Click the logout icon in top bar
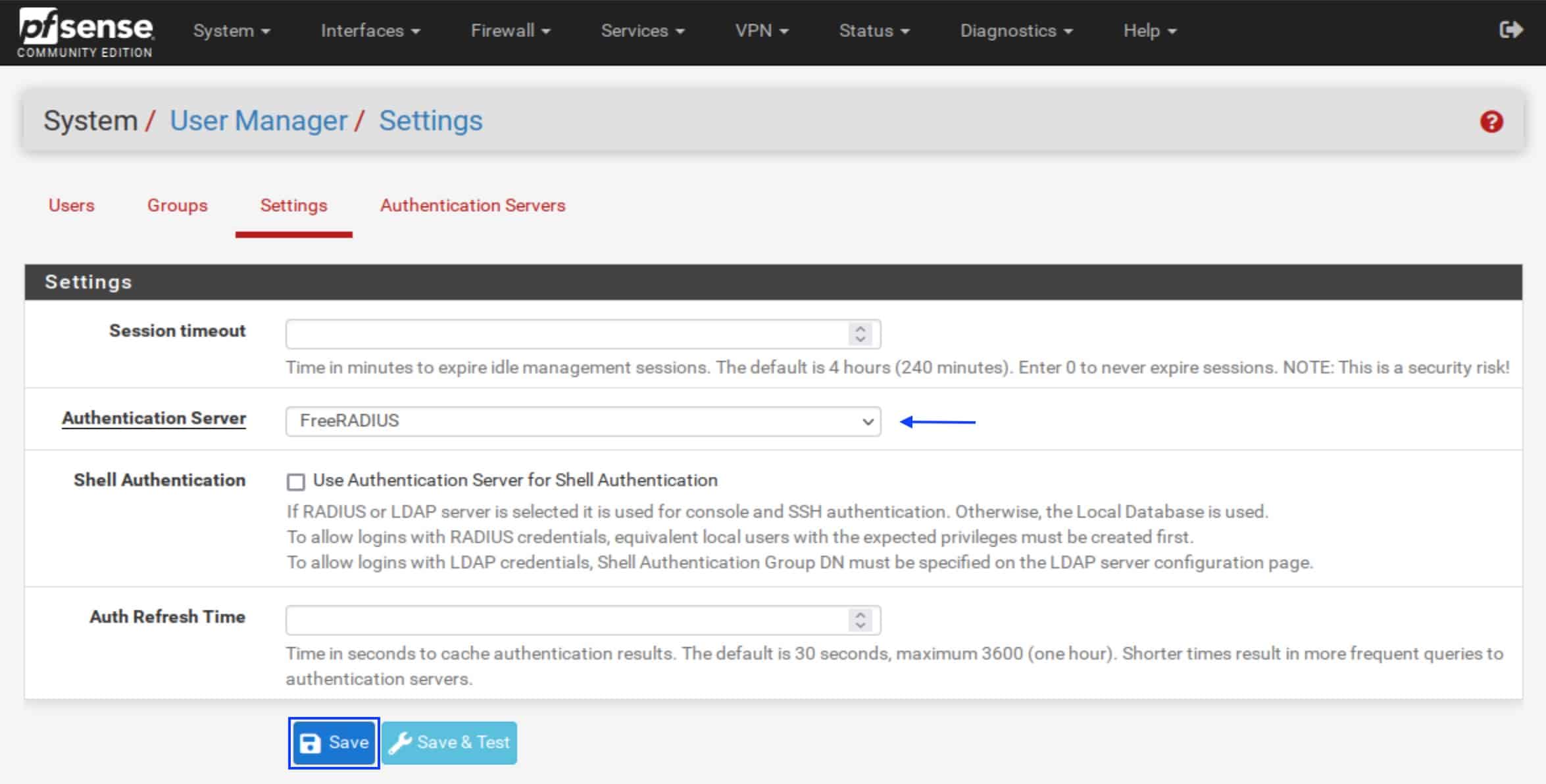1546x784 pixels. (x=1510, y=30)
